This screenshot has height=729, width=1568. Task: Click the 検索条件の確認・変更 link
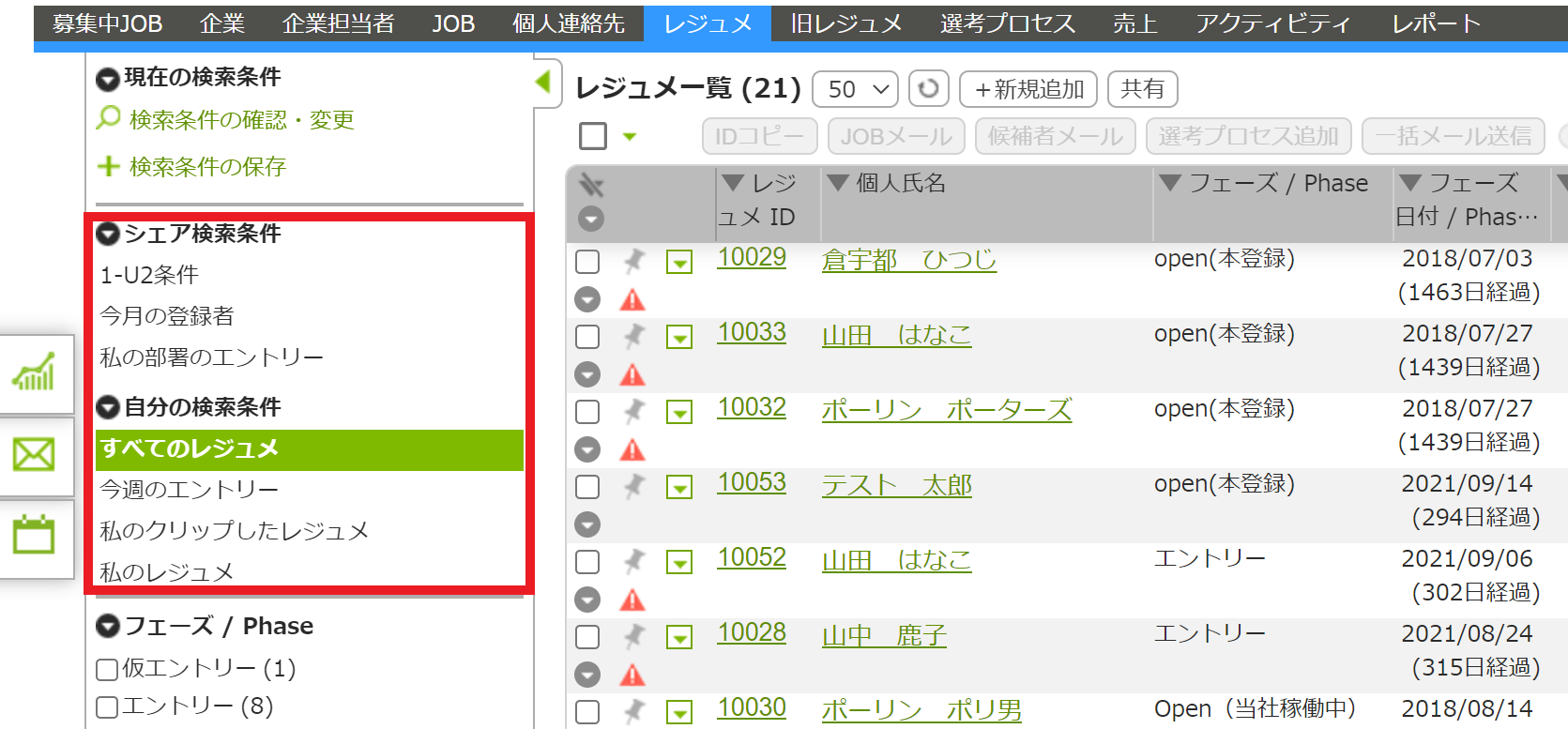[x=242, y=120]
